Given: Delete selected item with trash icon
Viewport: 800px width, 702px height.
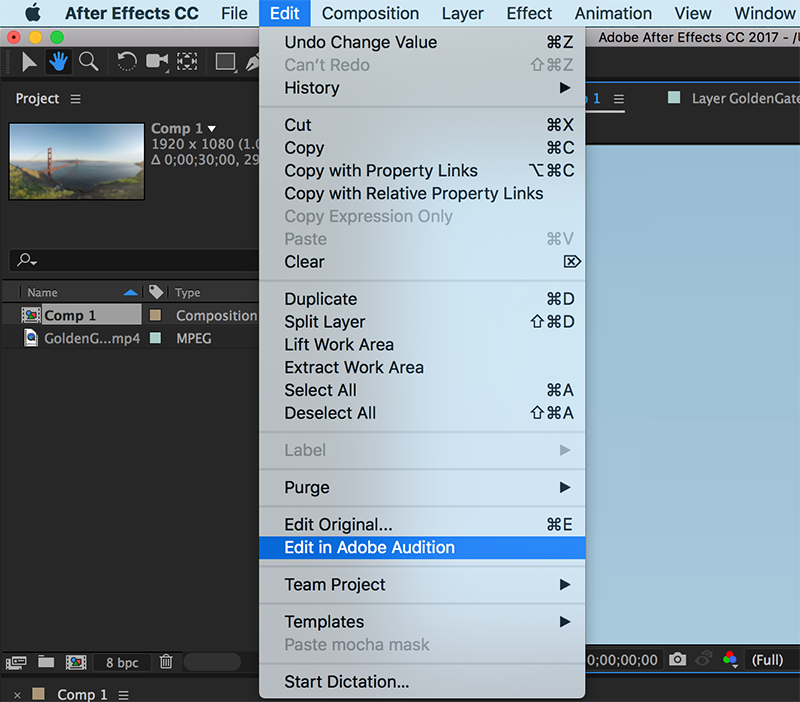Looking at the screenshot, I should (167, 662).
